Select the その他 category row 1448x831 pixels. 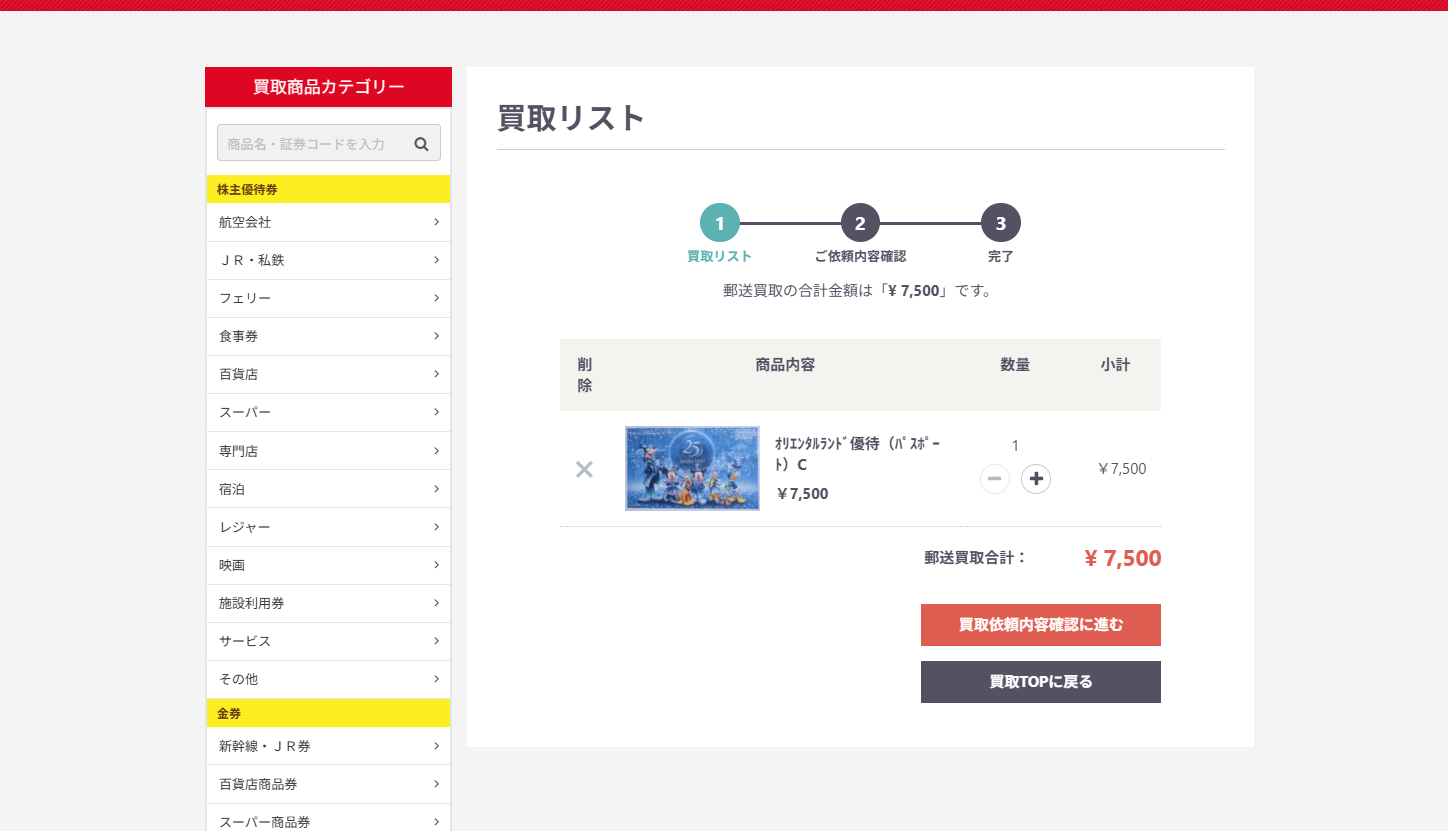pyautogui.click(x=329, y=679)
